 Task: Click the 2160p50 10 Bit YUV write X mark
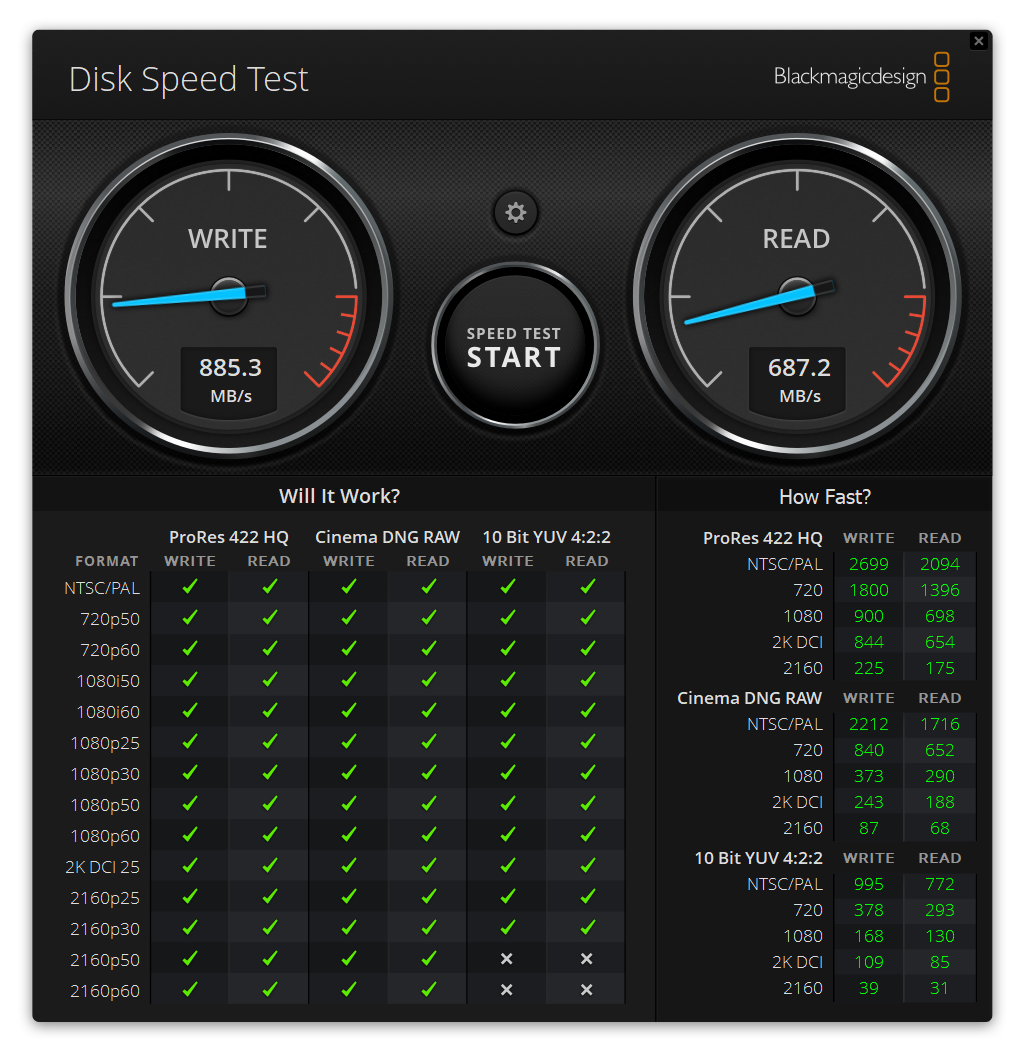pos(507,959)
